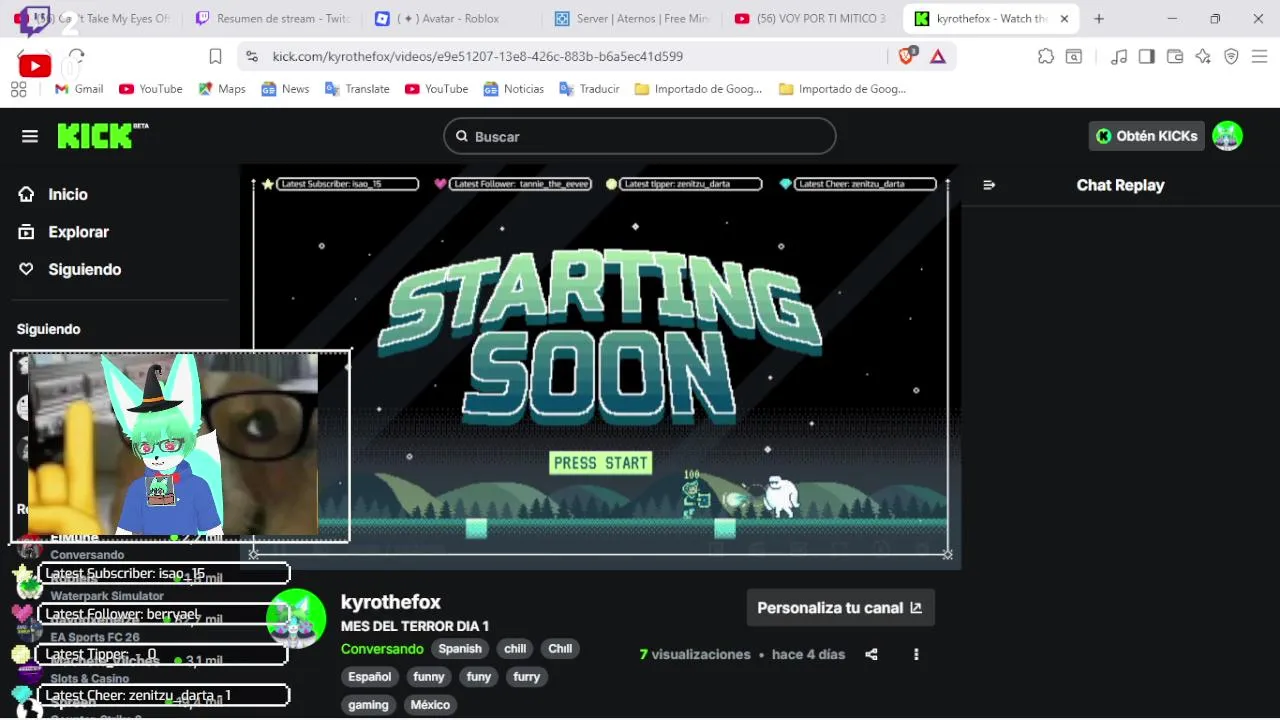
Task: View site information icon in address bar
Action: [x=252, y=57]
